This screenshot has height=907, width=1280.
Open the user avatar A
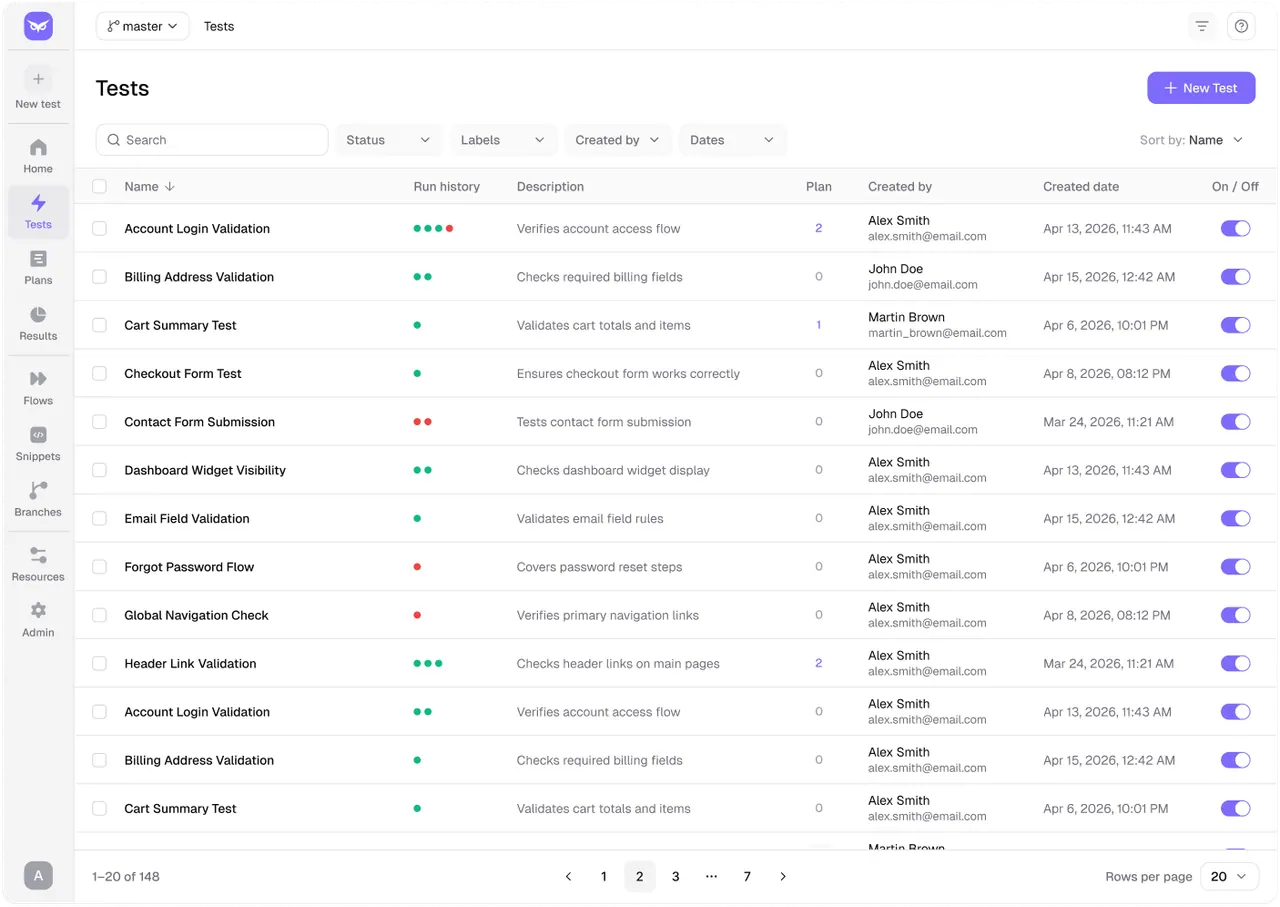coord(38,876)
